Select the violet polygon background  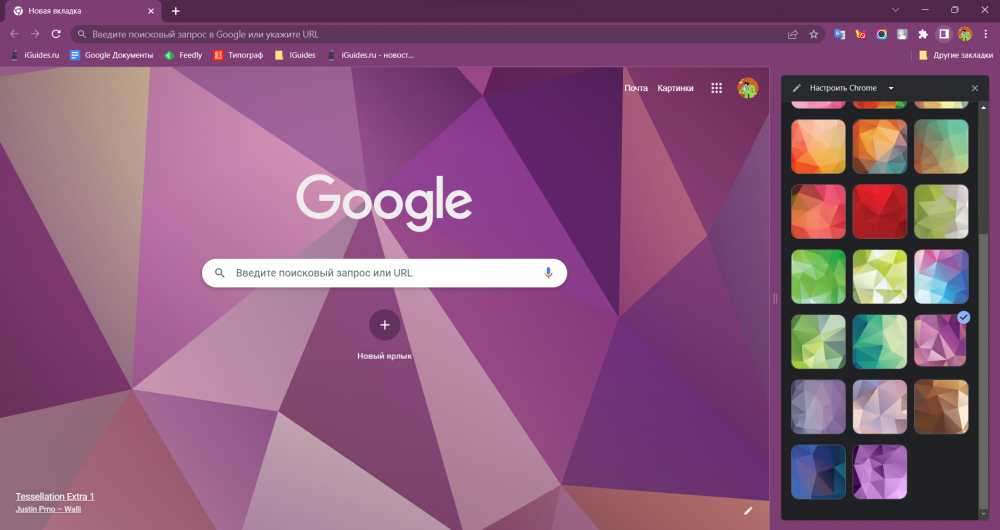click(879, 472)
